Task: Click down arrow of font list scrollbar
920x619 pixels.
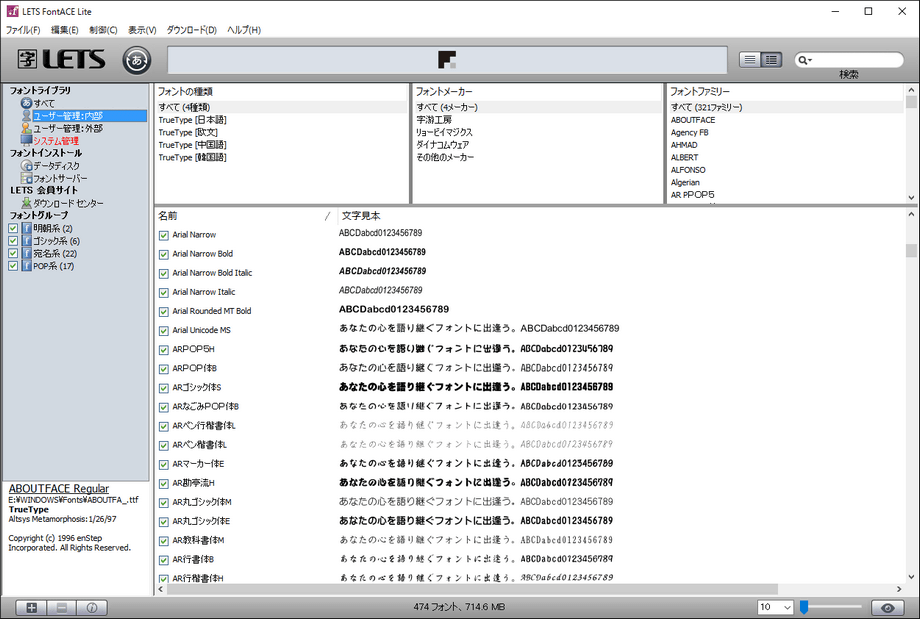Action: (x=911, y=577)
